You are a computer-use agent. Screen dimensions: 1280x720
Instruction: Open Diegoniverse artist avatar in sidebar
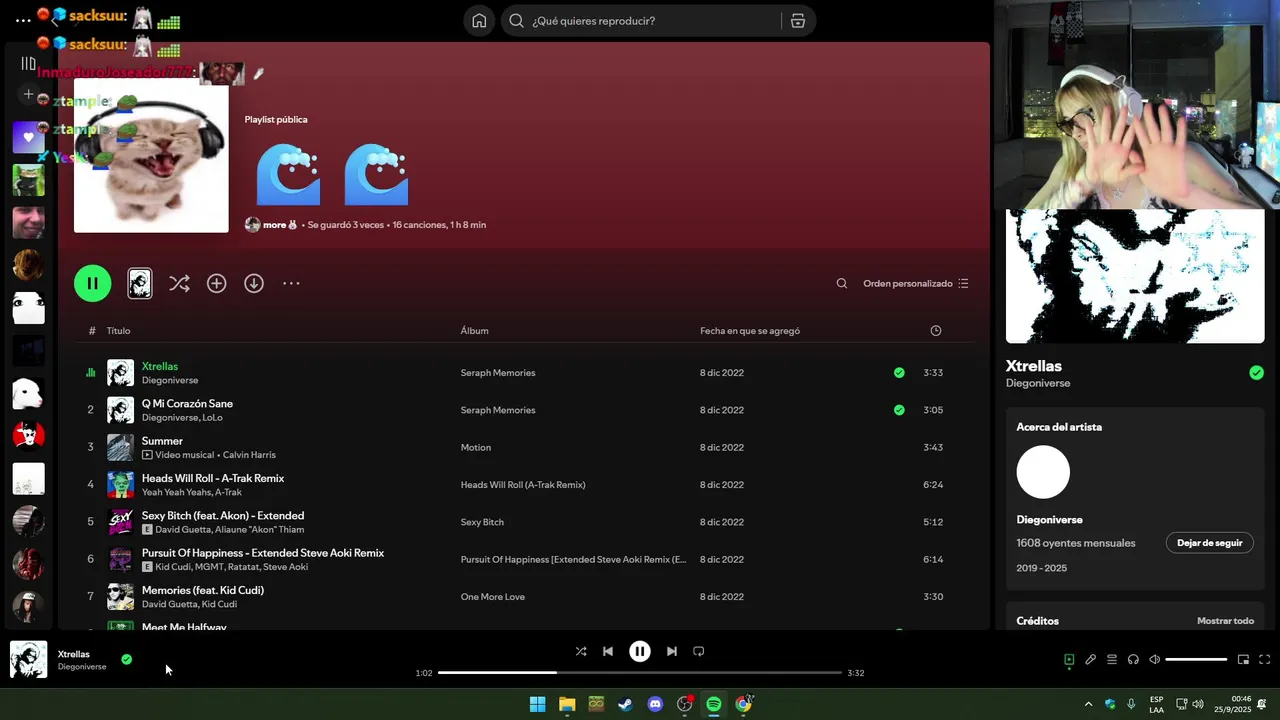1043,472
